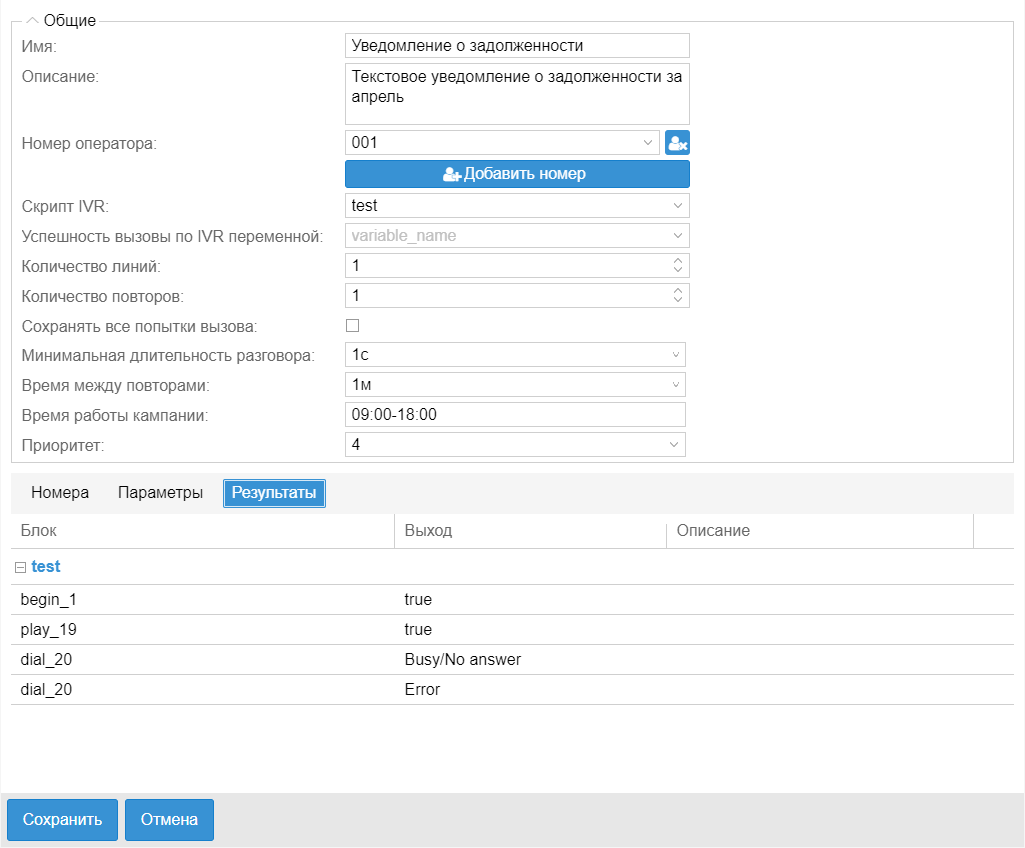This screenshot has height=848, width=1025.
Task: Focus the Имя text field
Action: pyautogui.click(x=517, y=46)
